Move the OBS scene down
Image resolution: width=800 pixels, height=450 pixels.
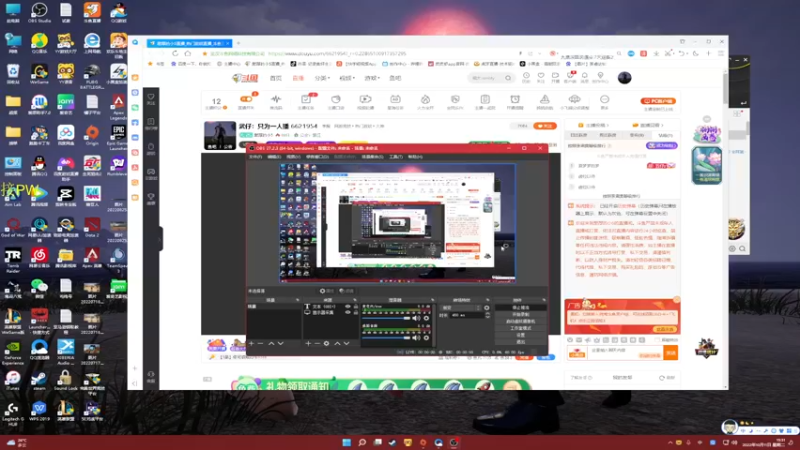pyautogui.click(x=280, y=343)
